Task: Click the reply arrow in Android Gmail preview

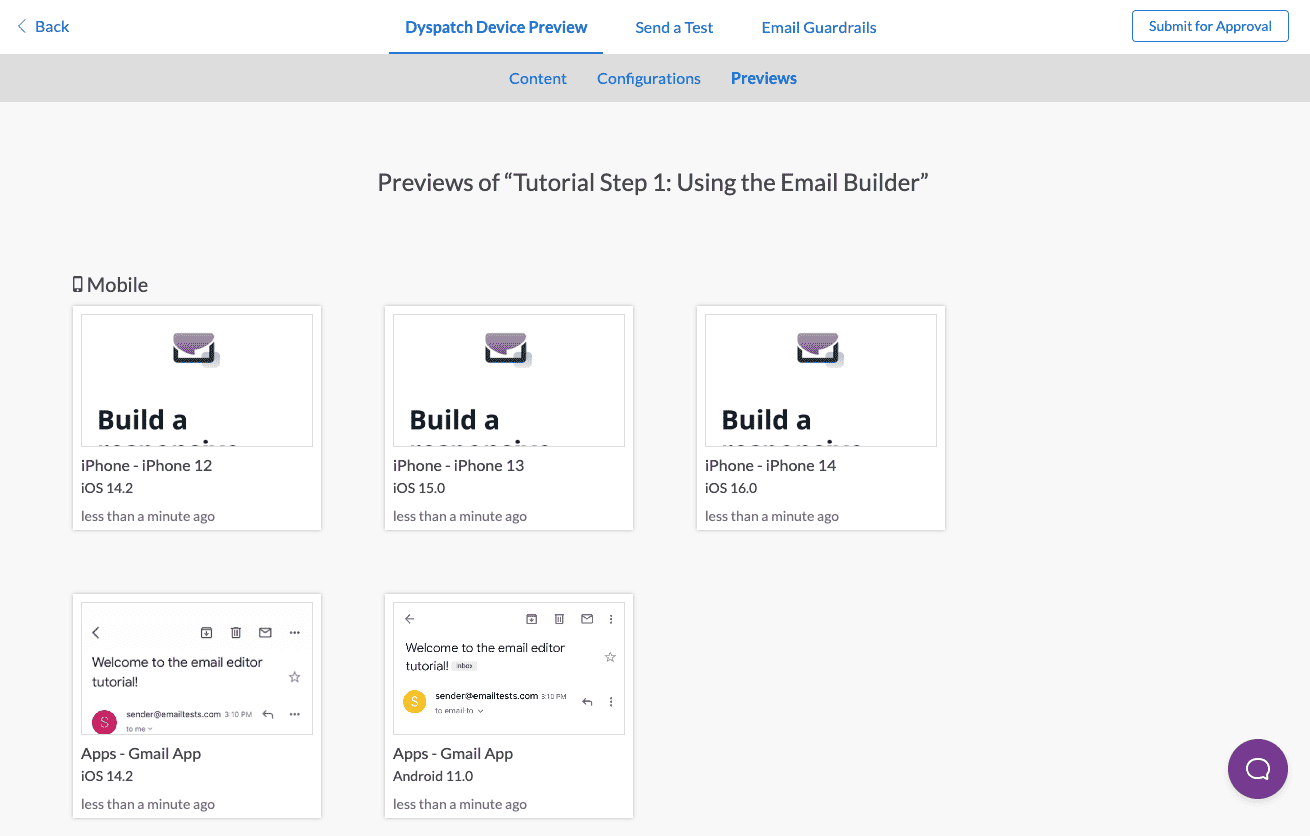Action: [587, 701]
